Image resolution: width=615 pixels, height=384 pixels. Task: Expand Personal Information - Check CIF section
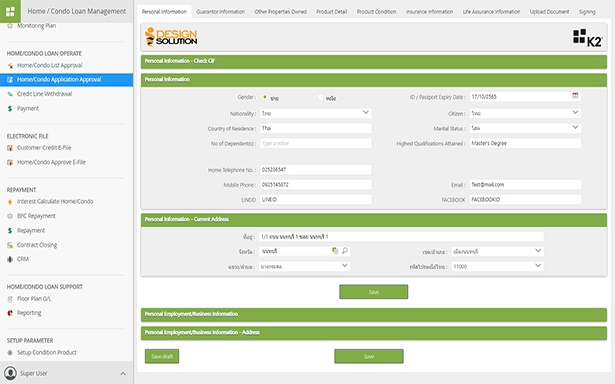coord(598,61)
